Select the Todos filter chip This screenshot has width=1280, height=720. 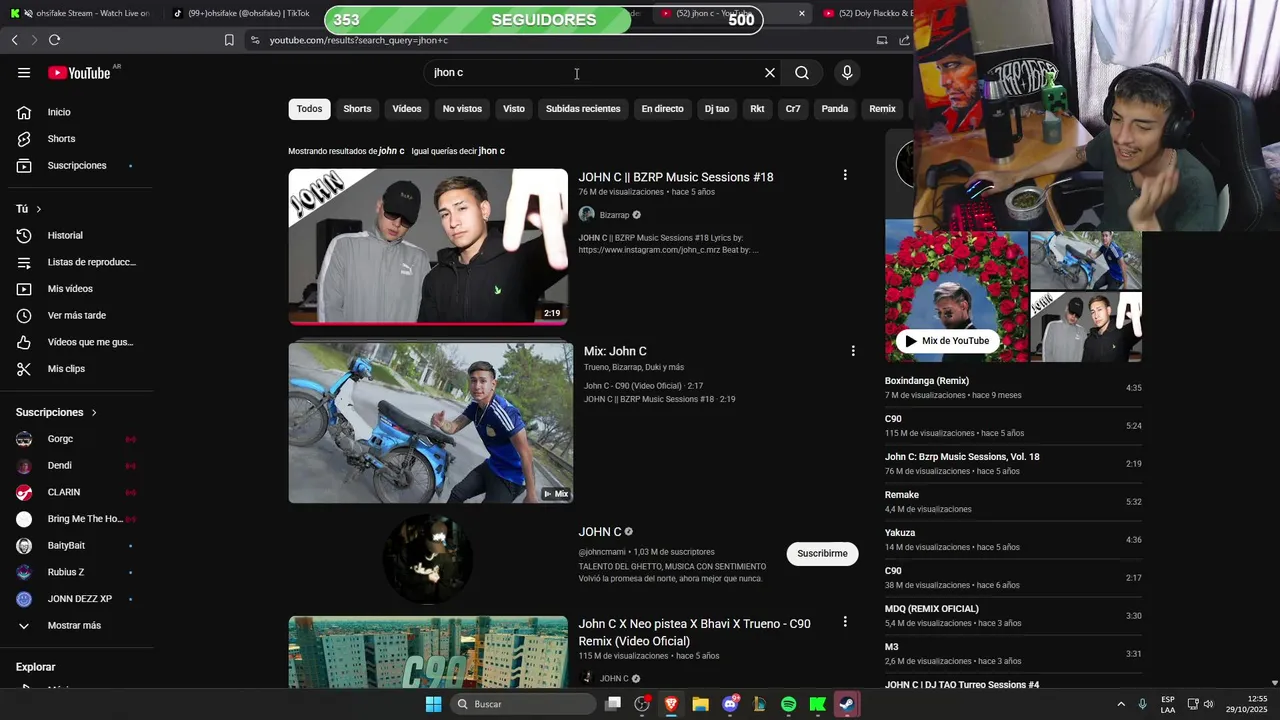tap(310, 109)
